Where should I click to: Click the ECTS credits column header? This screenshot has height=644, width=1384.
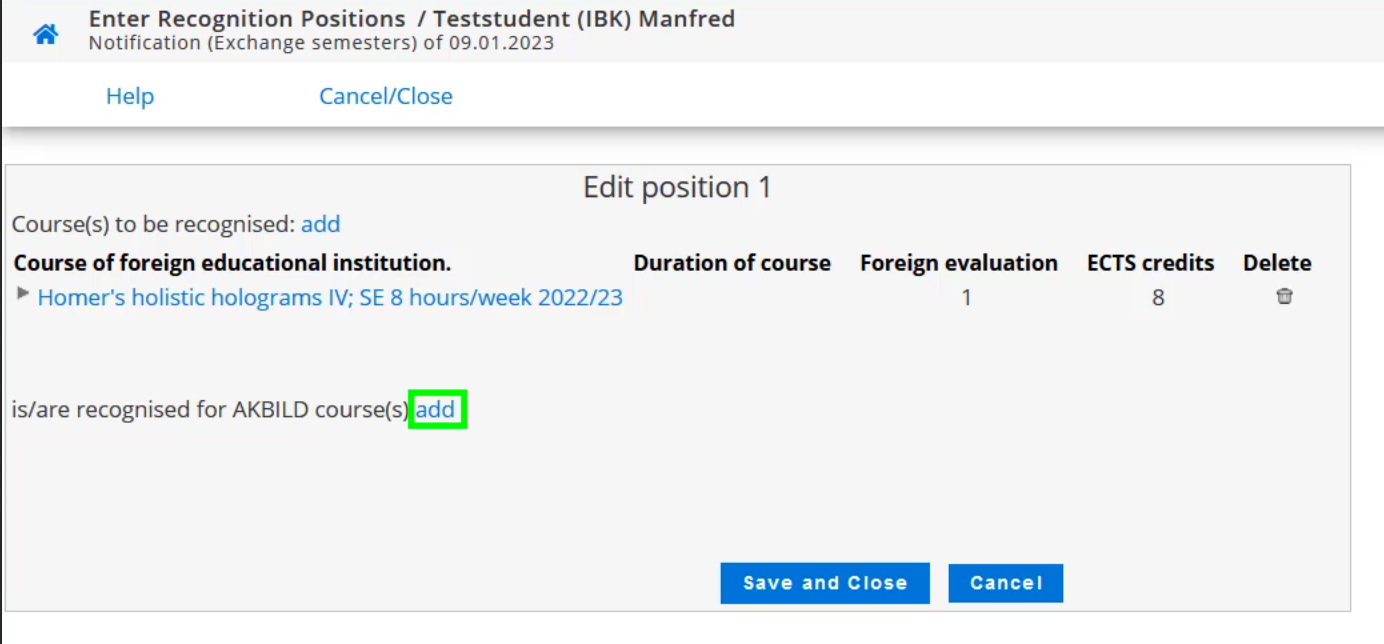pyautogui.click(x=1150, y=263)
